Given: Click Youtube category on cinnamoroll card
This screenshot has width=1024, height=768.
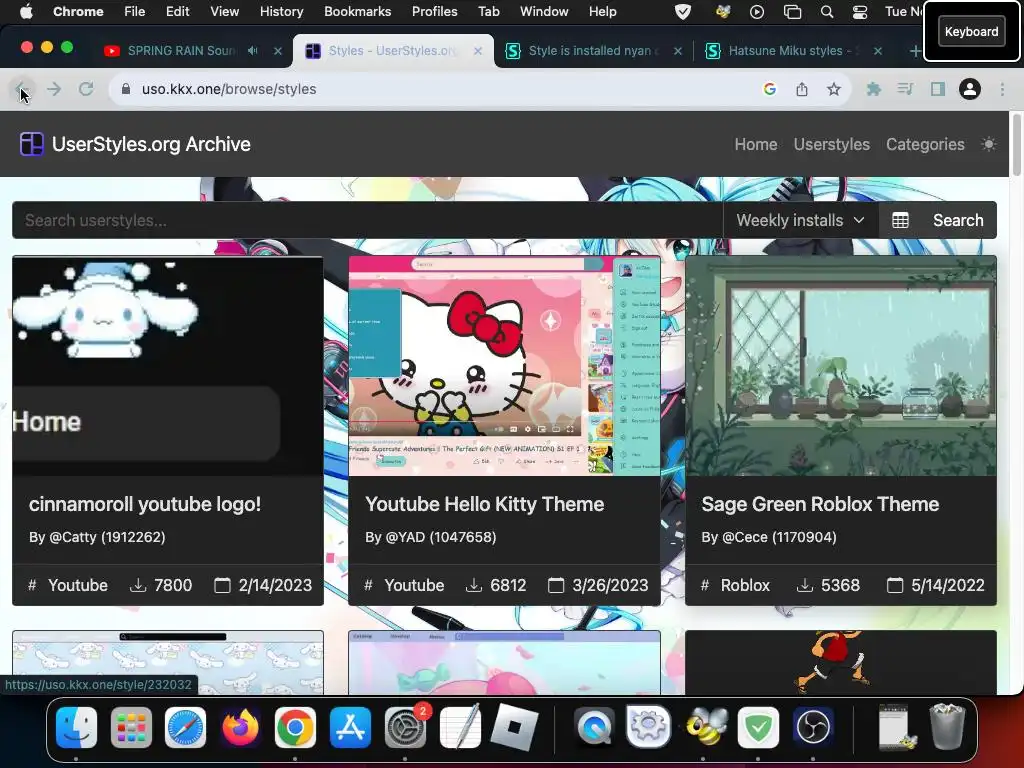Looking at the screenshot, I should (x=78, y=585).
